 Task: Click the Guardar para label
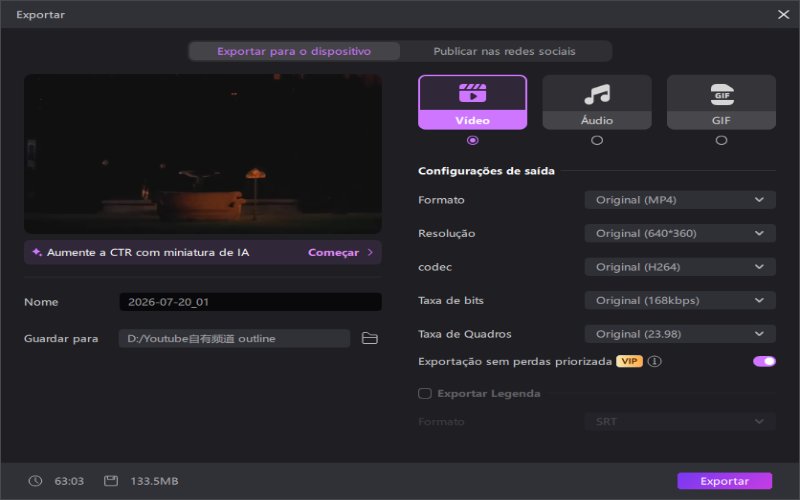61,338
